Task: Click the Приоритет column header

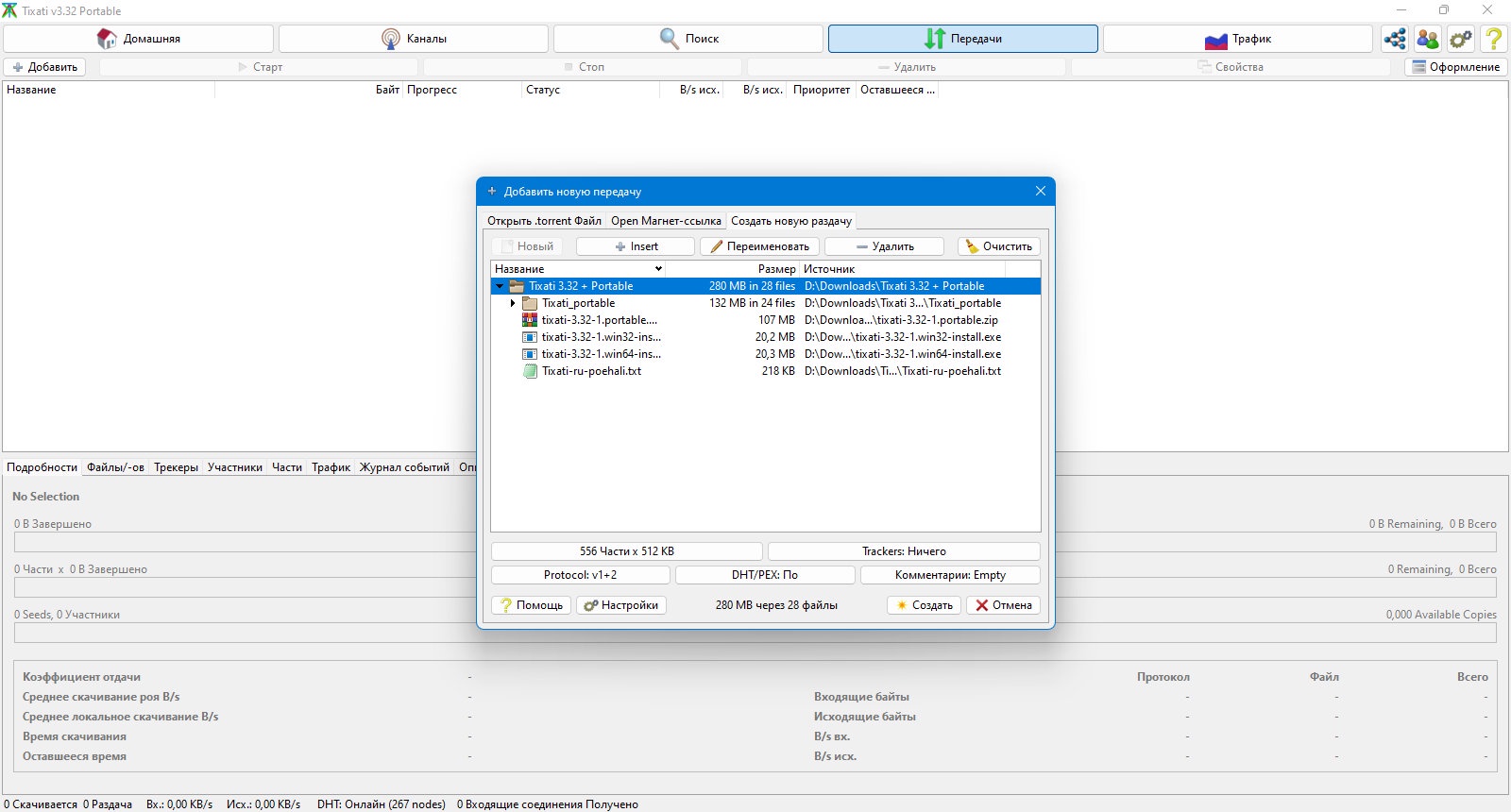Action: click(x=822, y=90)
